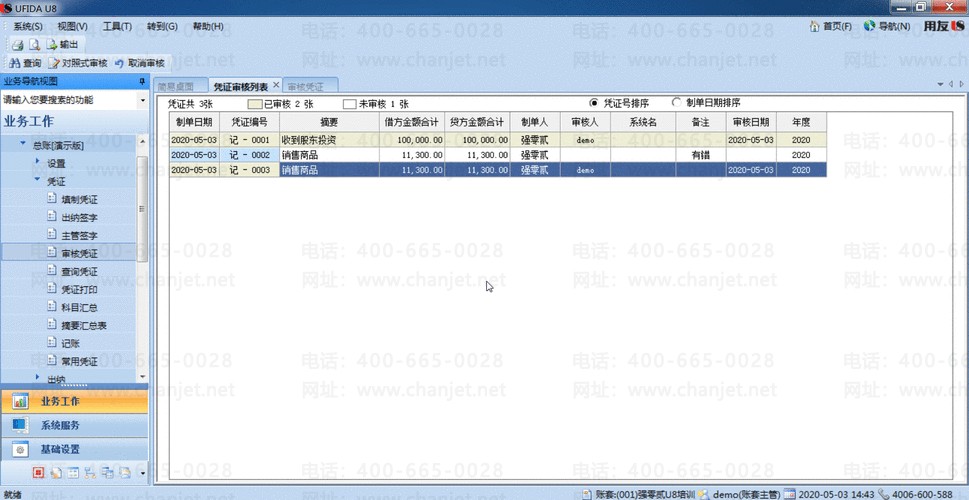Viewport: 969px width, 500px height.
Task: Click the red square icon at the sidebar bottom
Action: (38, 473)
